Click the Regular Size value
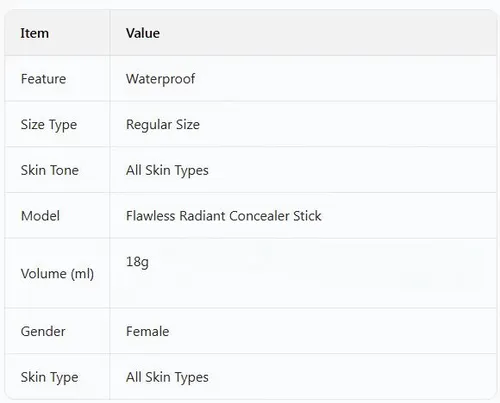This screenshot has width=500, height=403. [163, 125]
